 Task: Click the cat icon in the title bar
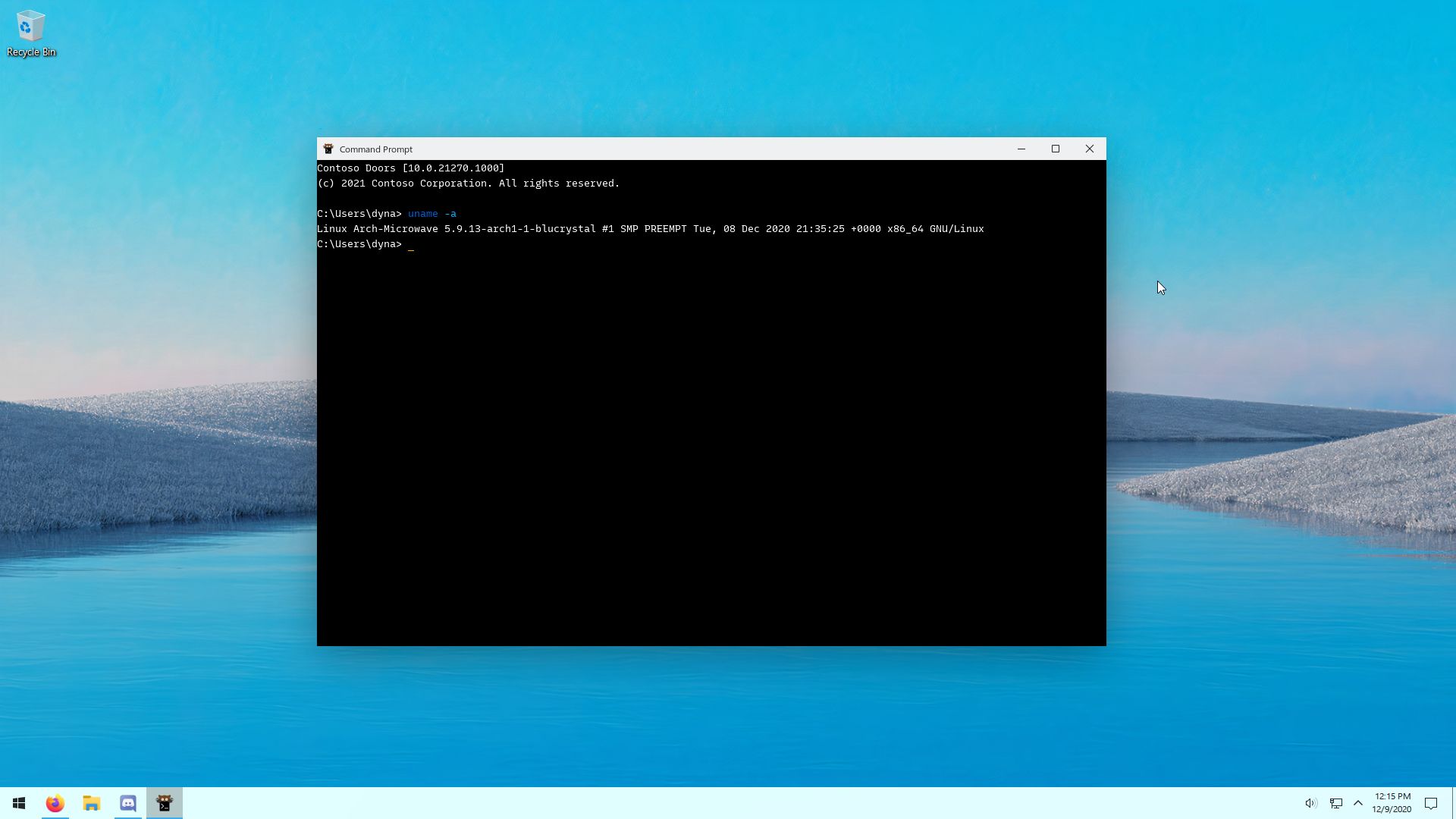[x=328, y=149]
